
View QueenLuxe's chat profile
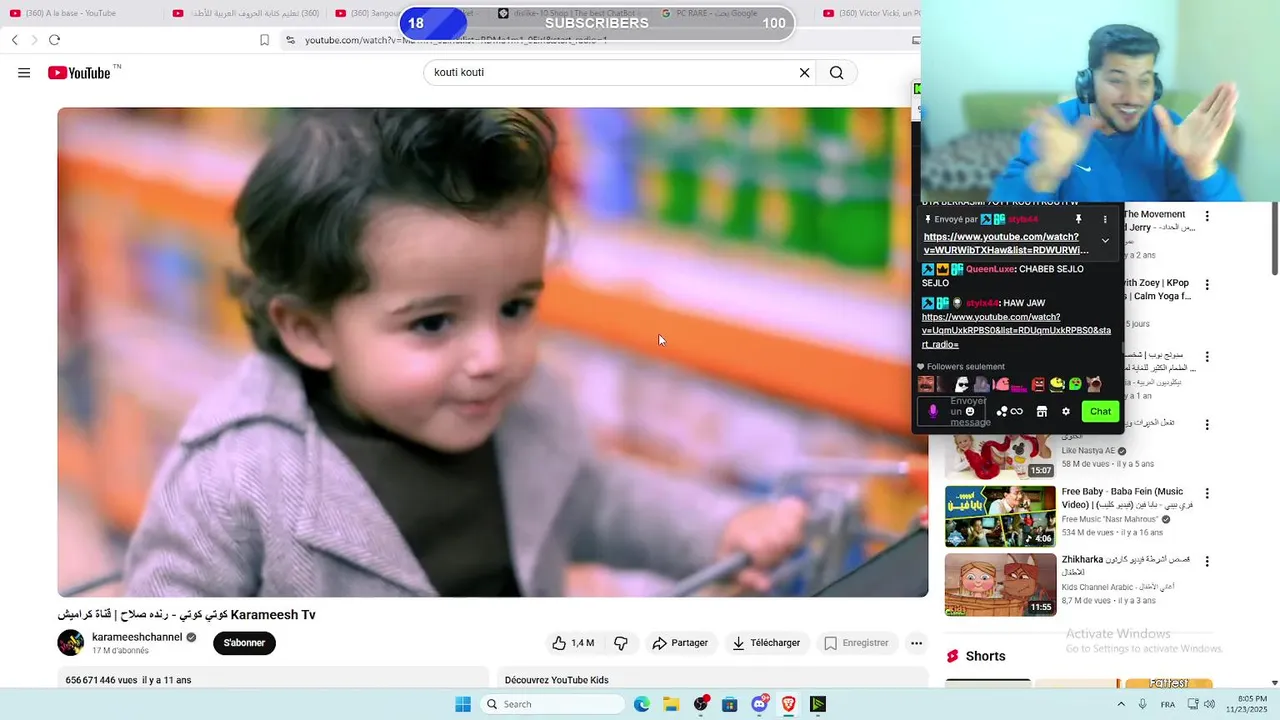tap(991, 269)
